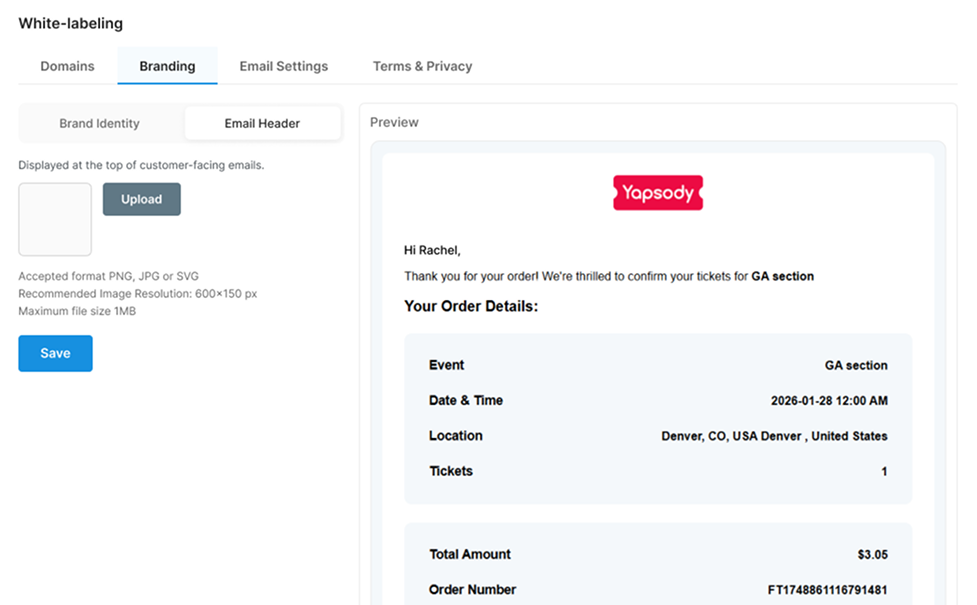Viewport: 977px width, 605px height.
Task: Click the empty header image placeholder
Action: (x=55, y=219)
